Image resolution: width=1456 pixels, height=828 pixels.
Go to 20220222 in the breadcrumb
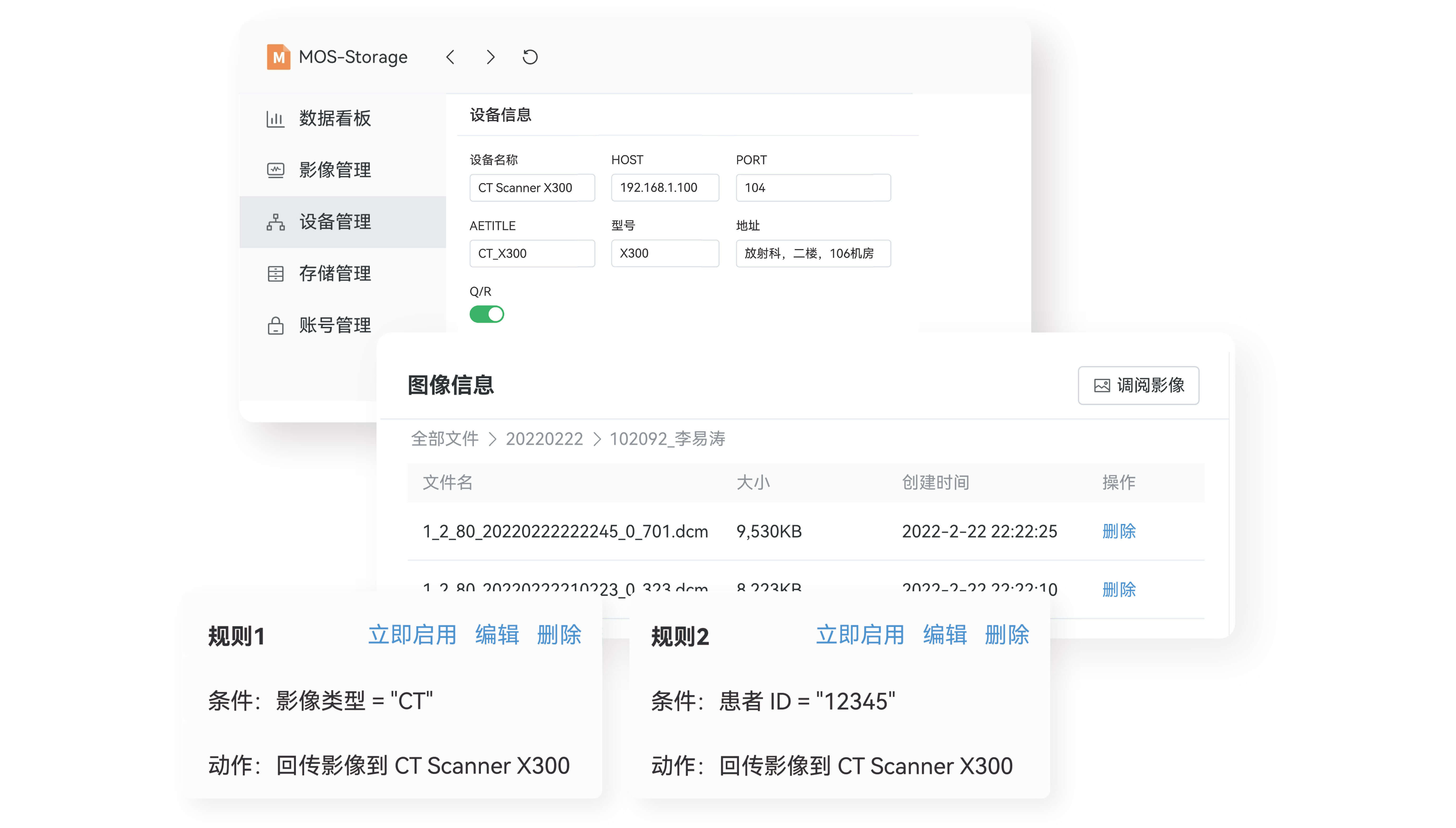pyautogui.click(x=544, y=438)
